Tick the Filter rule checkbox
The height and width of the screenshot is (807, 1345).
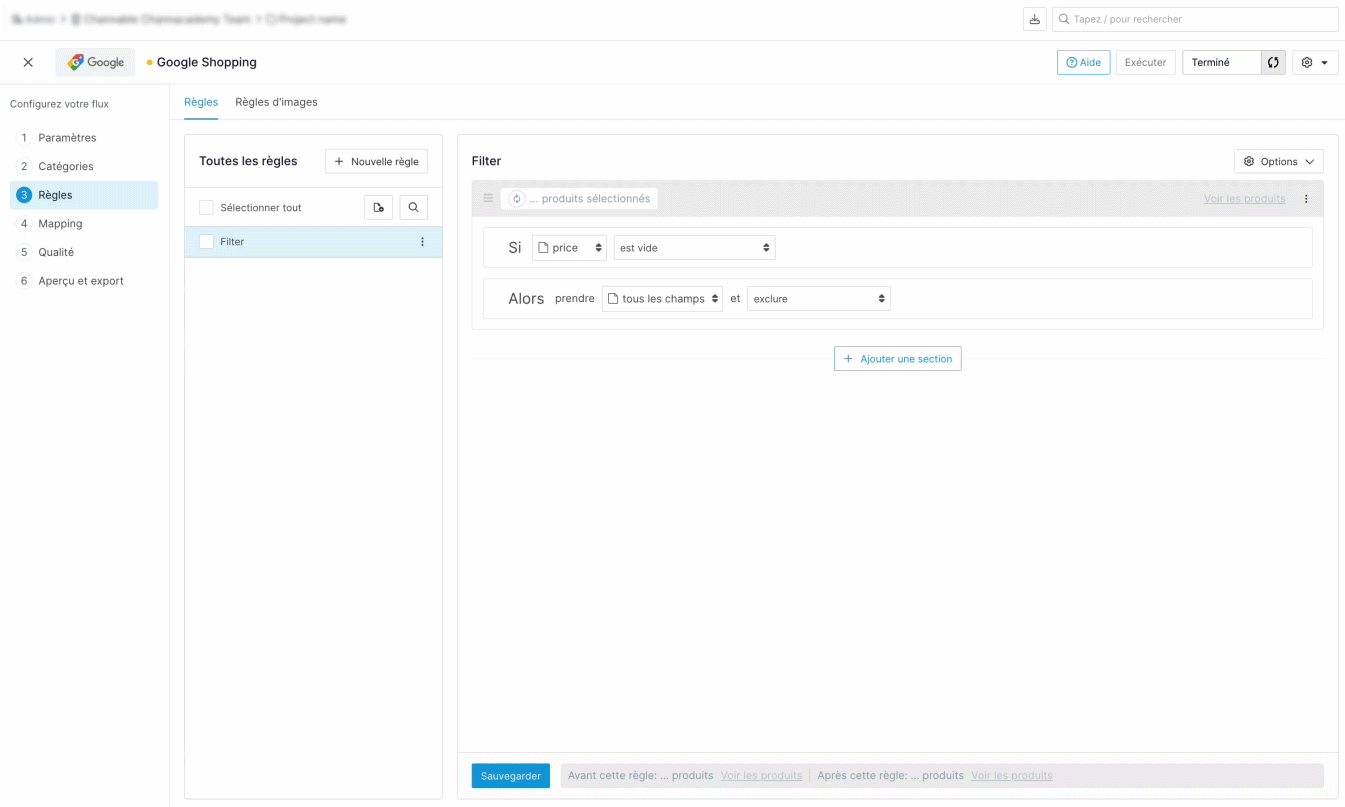click(x=206, y=242)
